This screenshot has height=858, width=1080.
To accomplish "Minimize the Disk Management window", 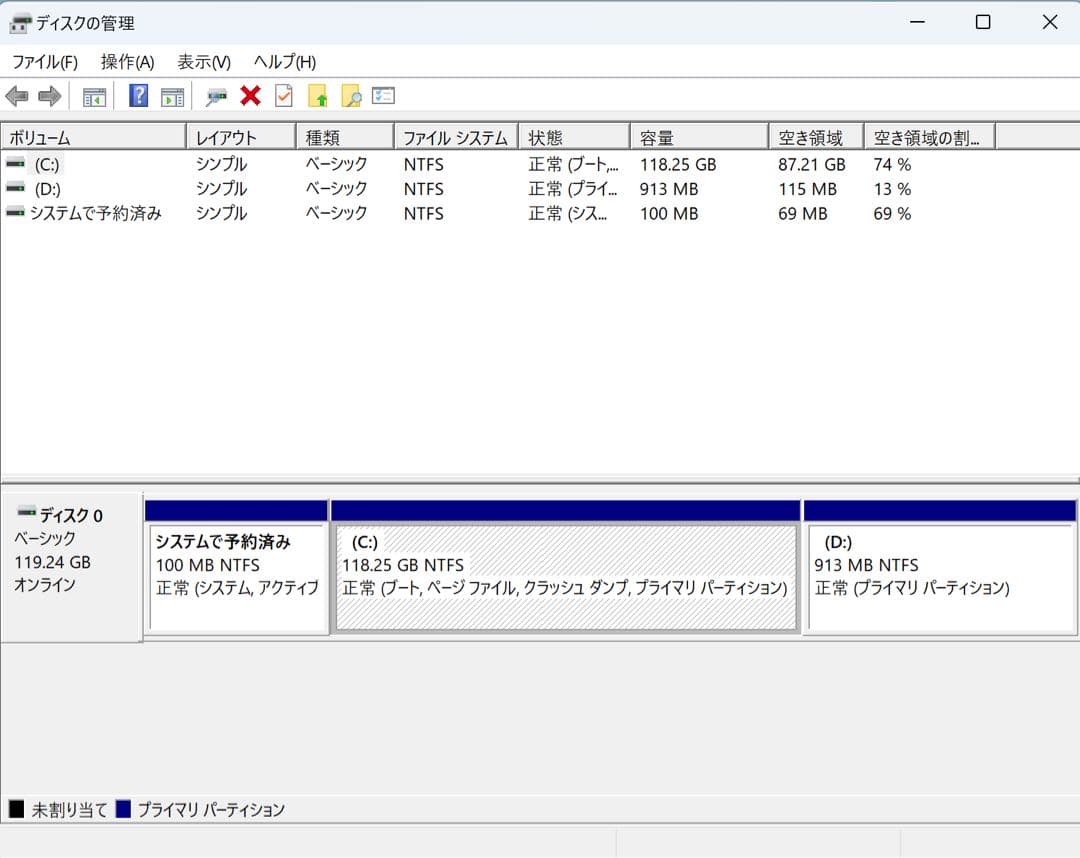I will [917, 22].
